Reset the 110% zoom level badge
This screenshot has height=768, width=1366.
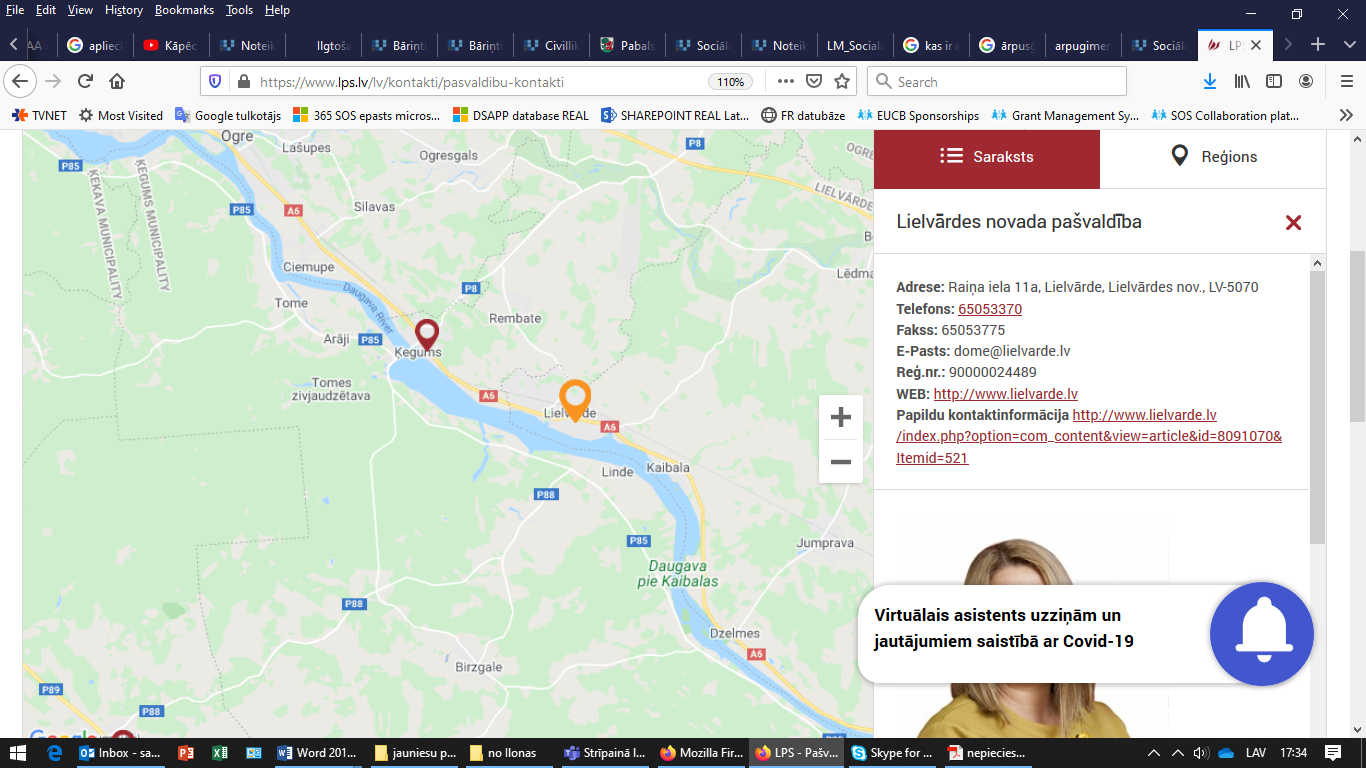731,82
